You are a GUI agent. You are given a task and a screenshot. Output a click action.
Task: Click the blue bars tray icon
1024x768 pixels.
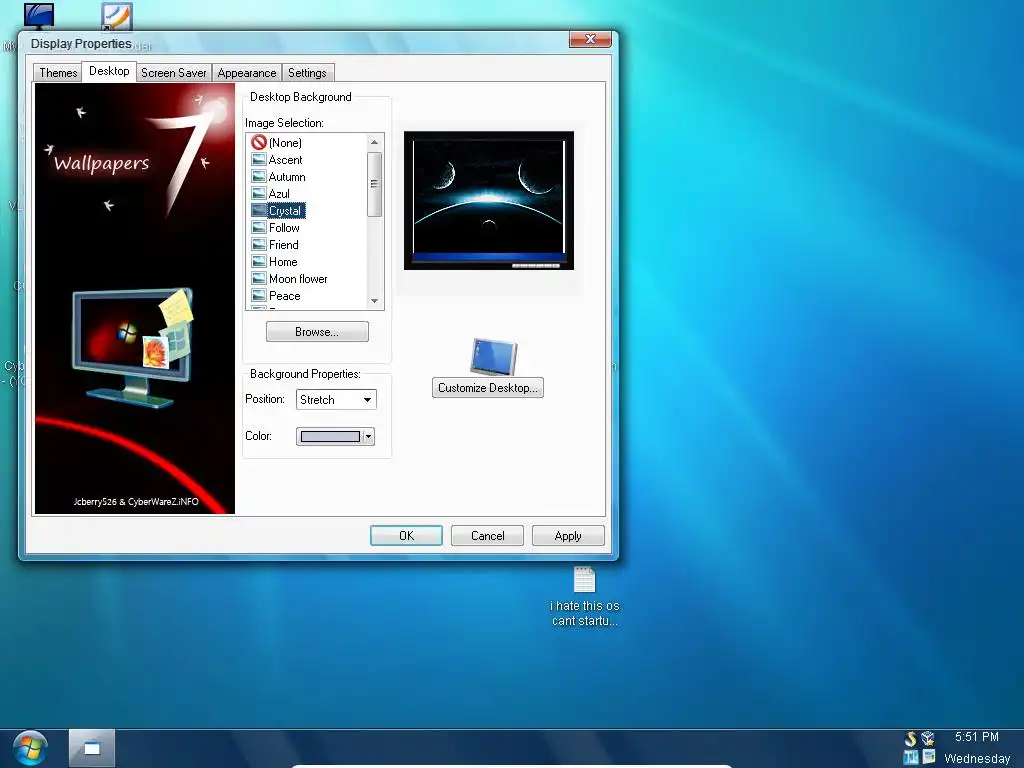click(x=911, y=758)
